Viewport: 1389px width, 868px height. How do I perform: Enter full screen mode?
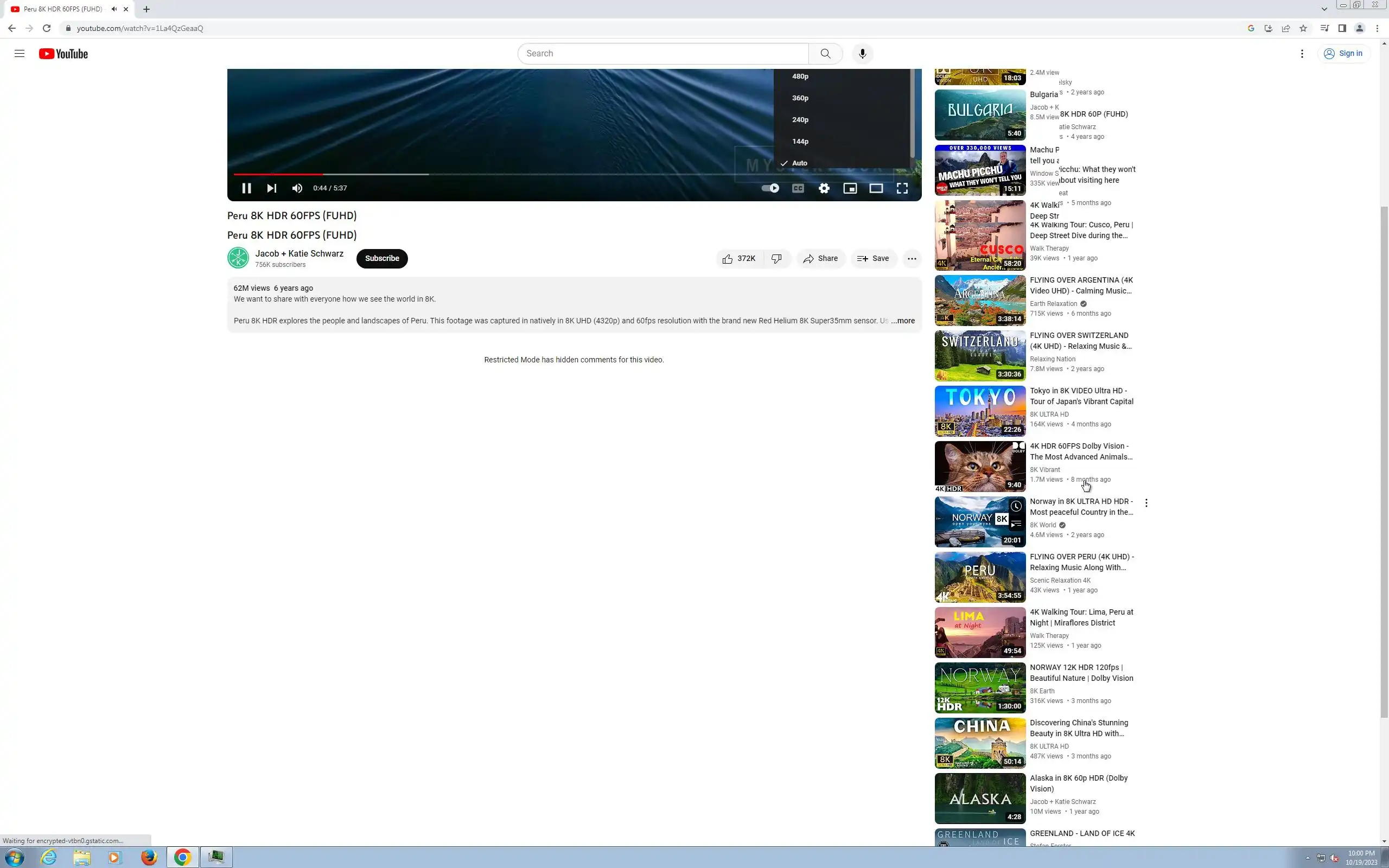click(x=902, y=188)
